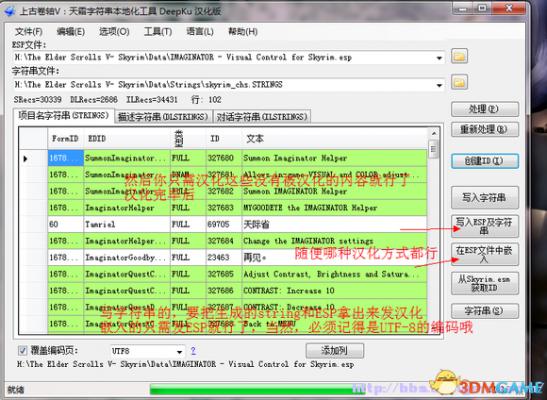
Task: Click the 在ESP文件中嵌入 button
Action: point(485,254)
